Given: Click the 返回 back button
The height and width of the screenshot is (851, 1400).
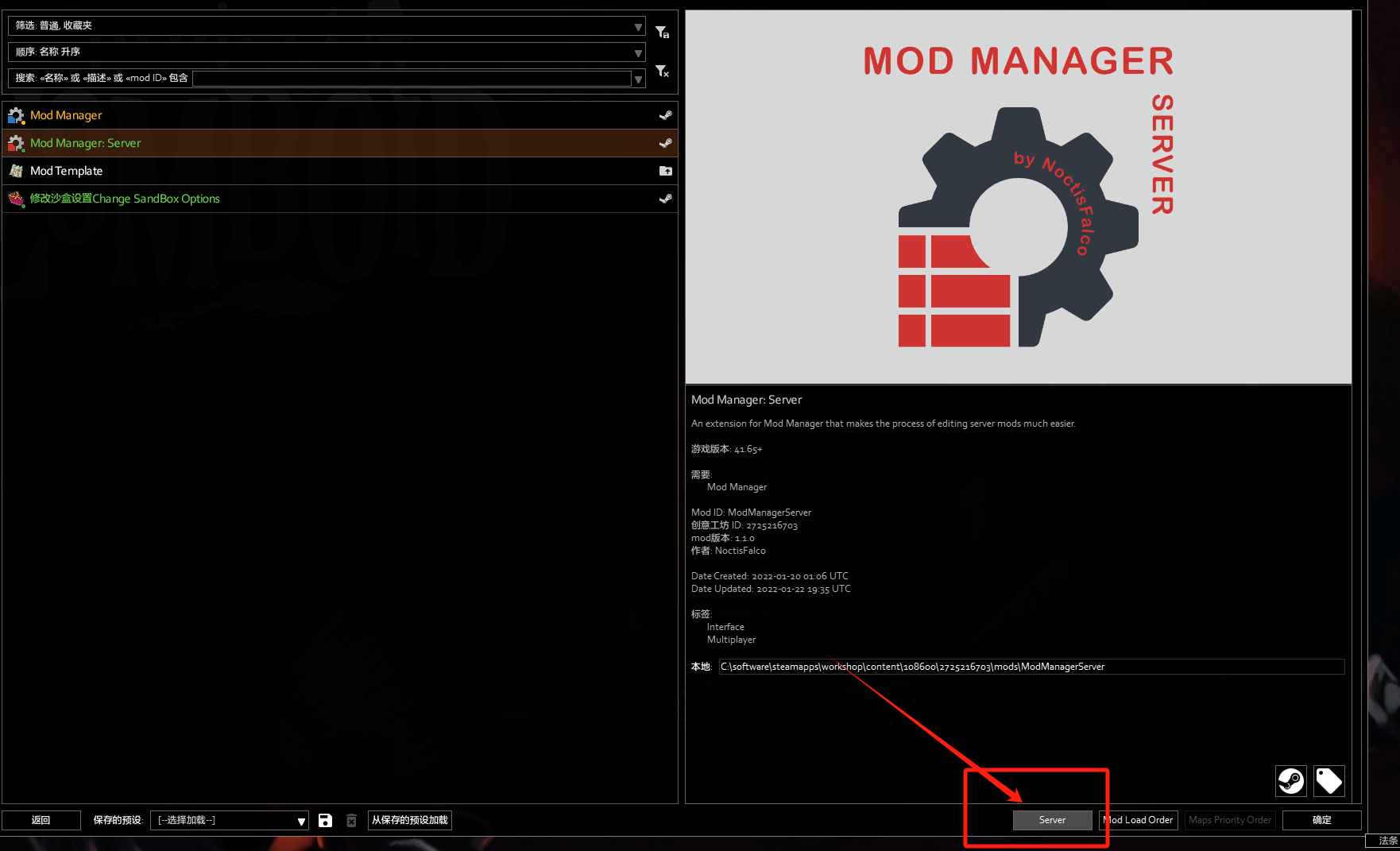Looking at the screenshot, I should click(41, 820).
